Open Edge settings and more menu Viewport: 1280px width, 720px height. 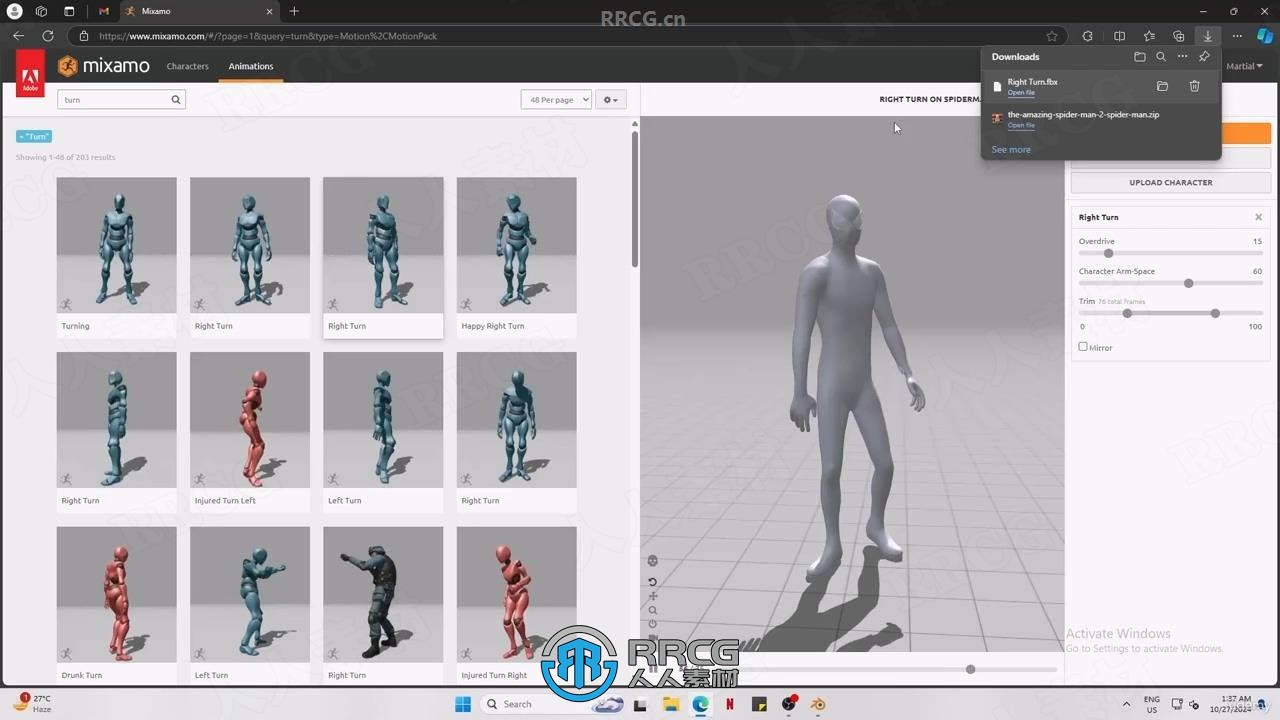point(1237,36)
